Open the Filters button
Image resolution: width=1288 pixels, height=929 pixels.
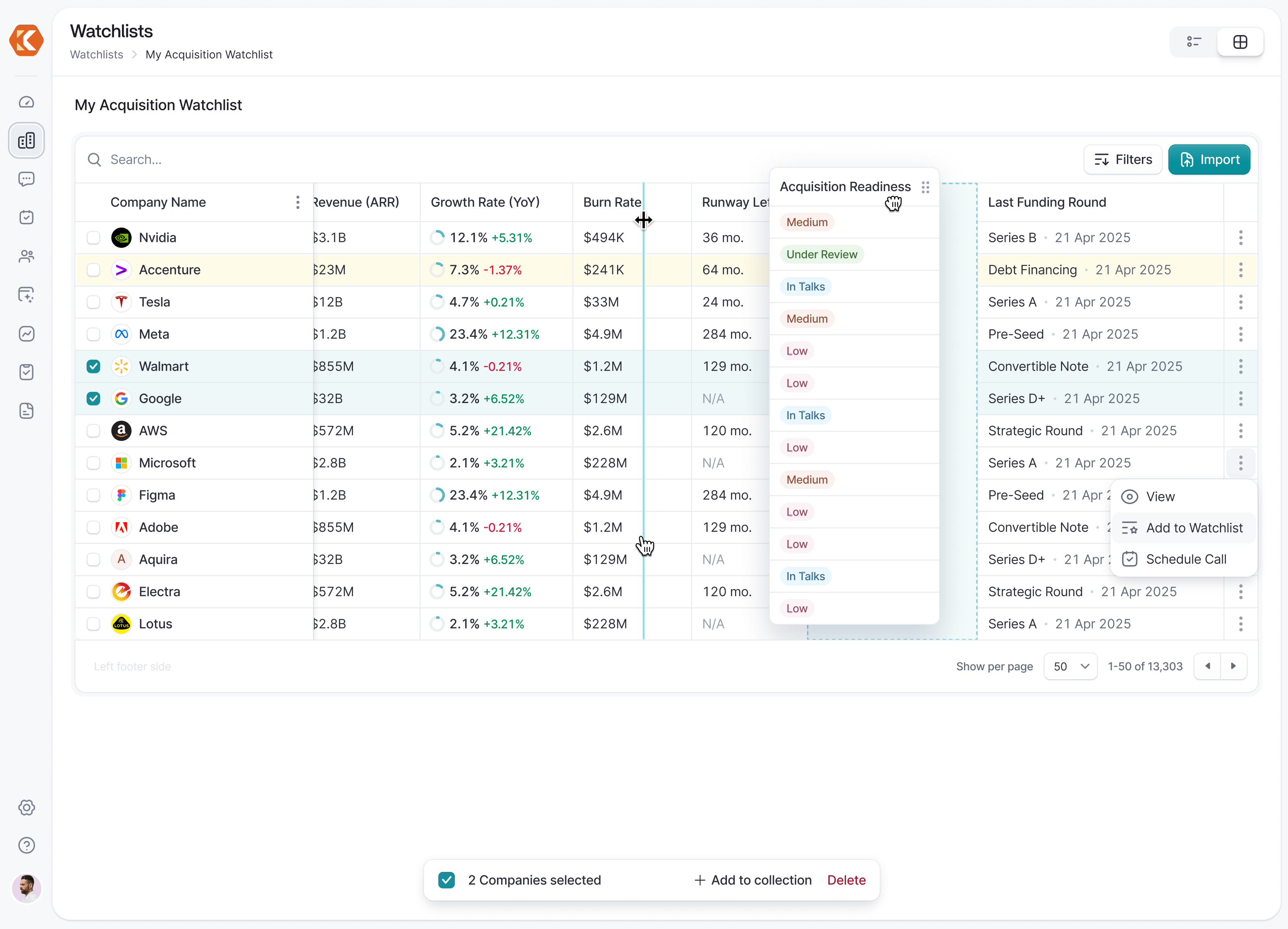1123,159
